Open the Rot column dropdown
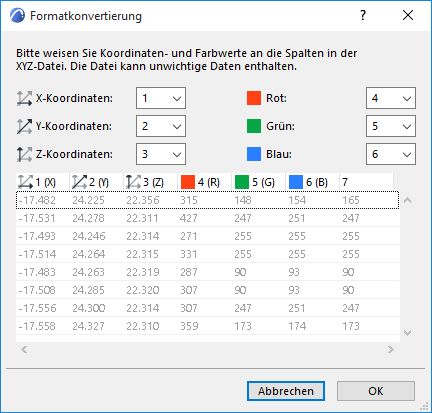The image size is (432, 413). coord(391,98)
